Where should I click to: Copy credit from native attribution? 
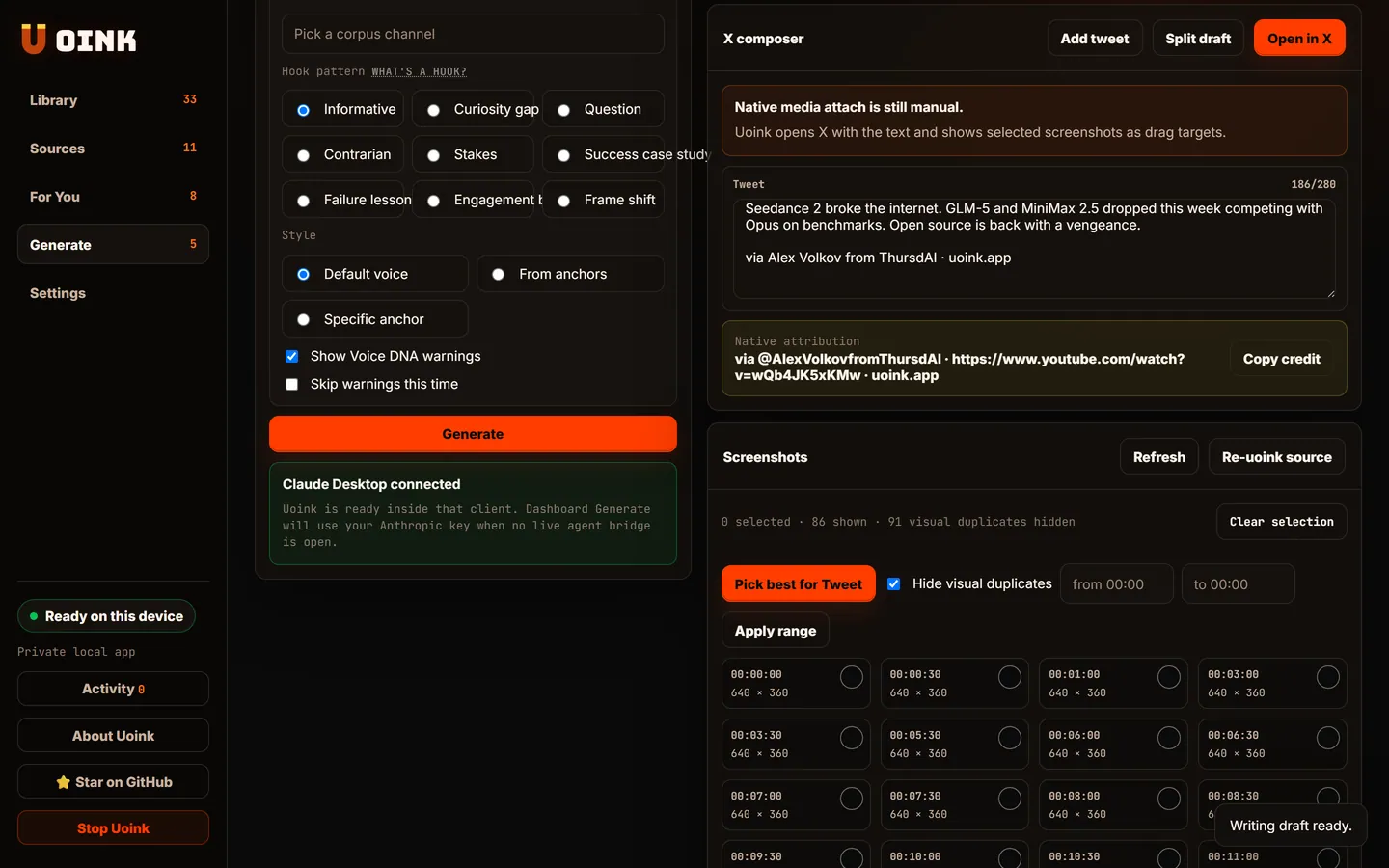click(x=1281, y=359)
